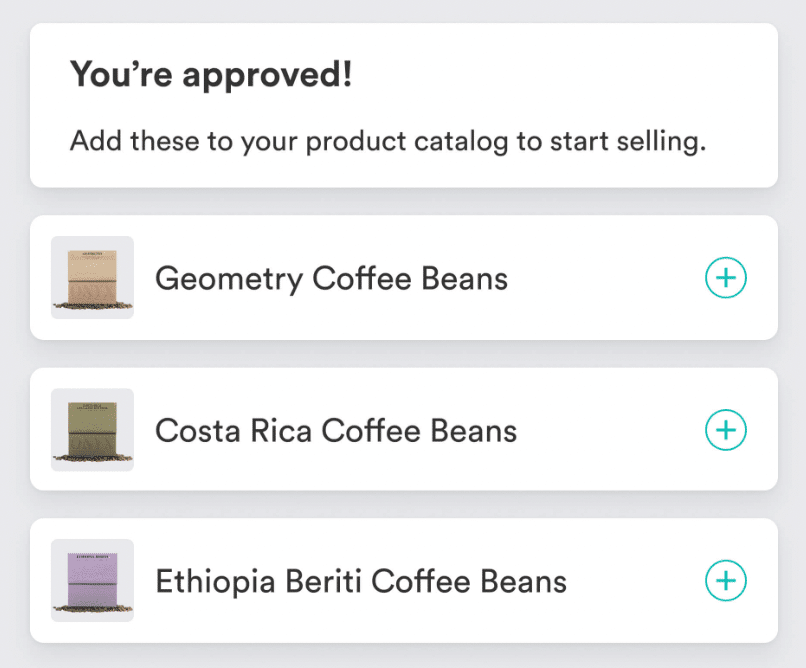Screen dimensions: 806x668
Task: Add Geometry Coffee Beans to catalog
Action: click(x=726, y=278)
